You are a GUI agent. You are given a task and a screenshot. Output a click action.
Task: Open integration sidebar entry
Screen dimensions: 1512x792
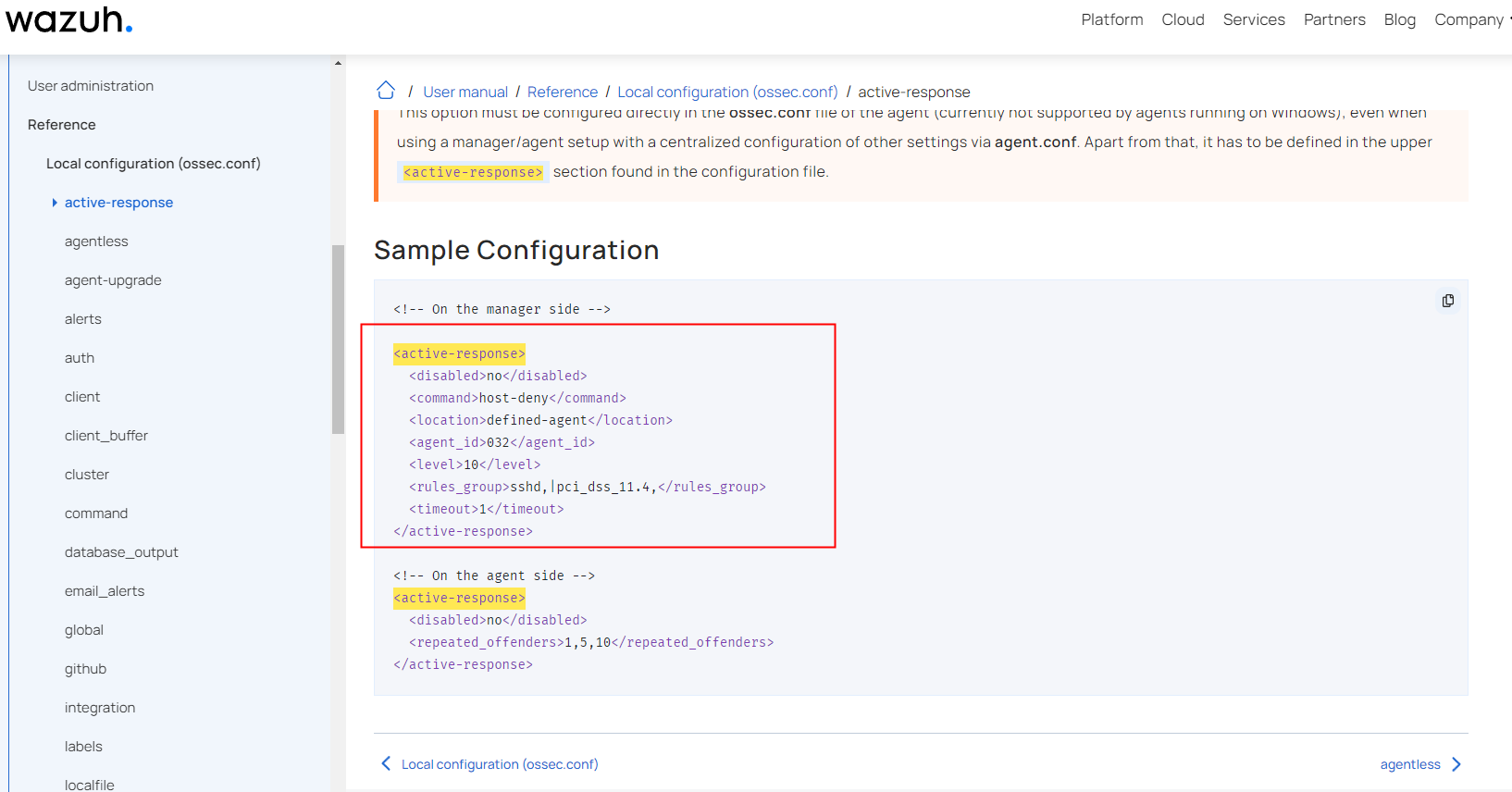100,708
